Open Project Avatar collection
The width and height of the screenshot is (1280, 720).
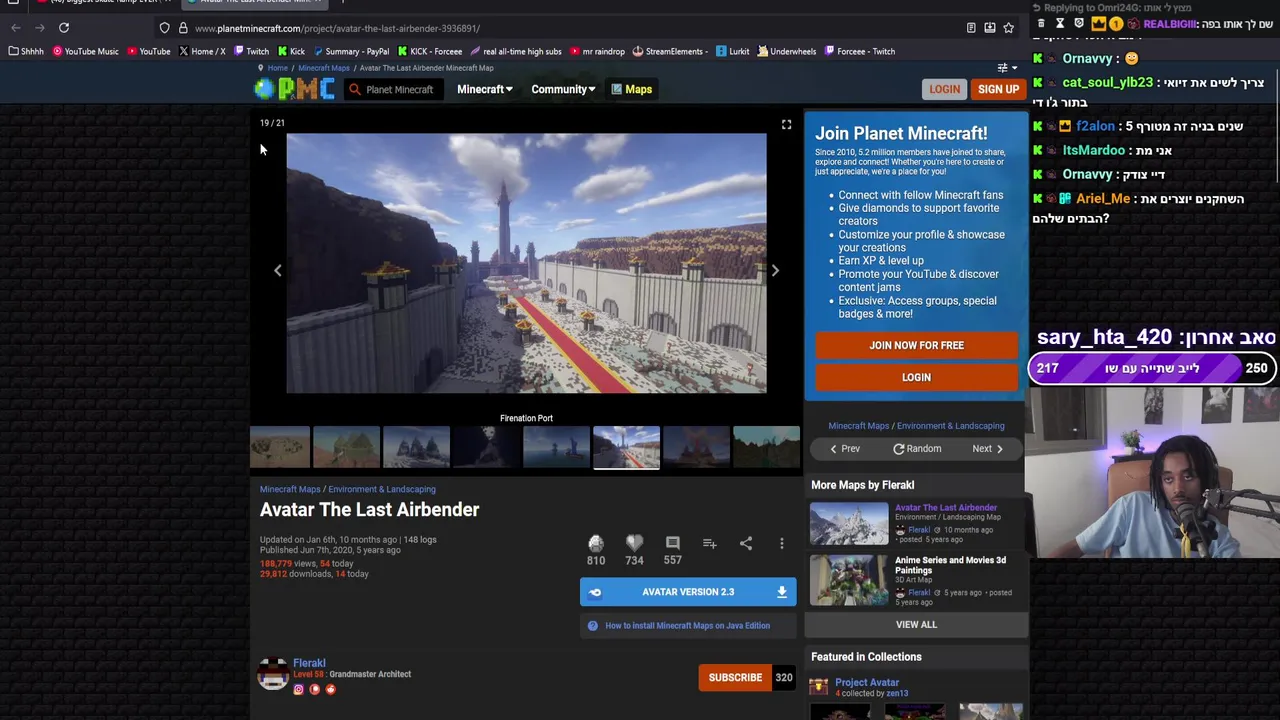(867, 682)
